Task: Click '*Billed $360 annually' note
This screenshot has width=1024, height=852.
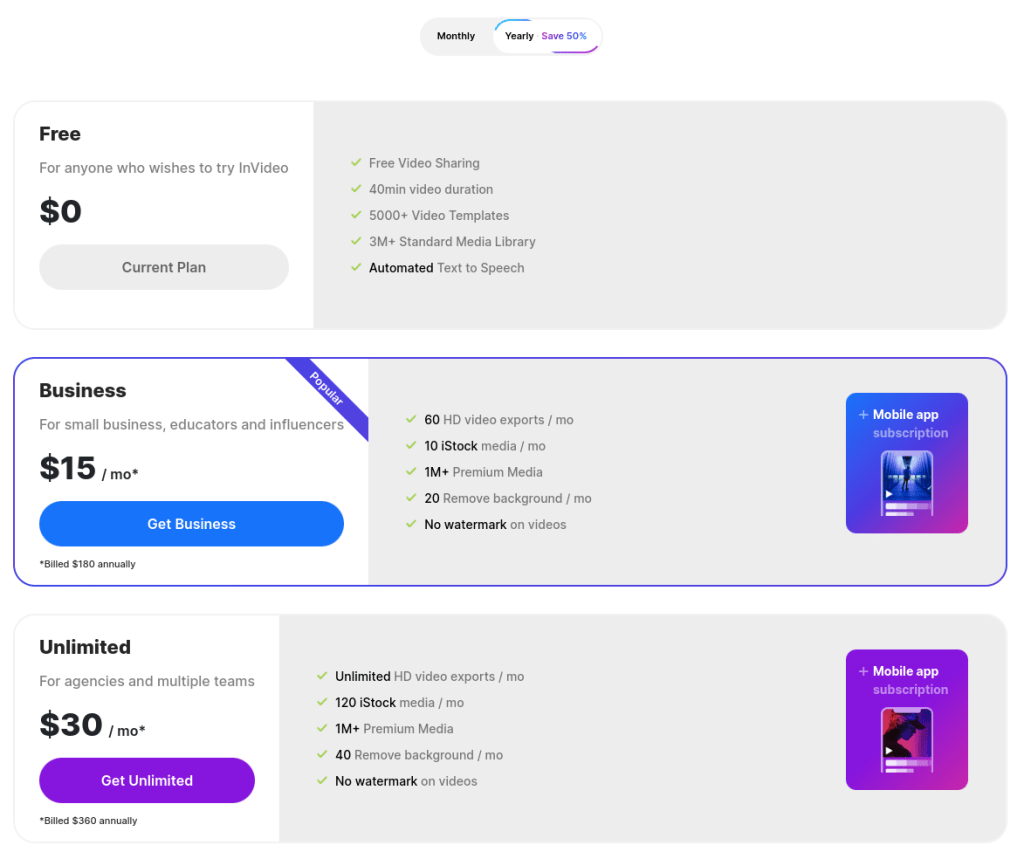Action: (88, 821)
